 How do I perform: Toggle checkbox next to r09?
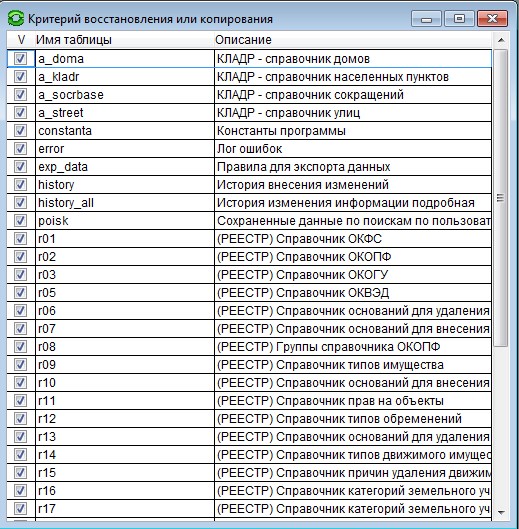pyautogui.click(x=20, y=365)
